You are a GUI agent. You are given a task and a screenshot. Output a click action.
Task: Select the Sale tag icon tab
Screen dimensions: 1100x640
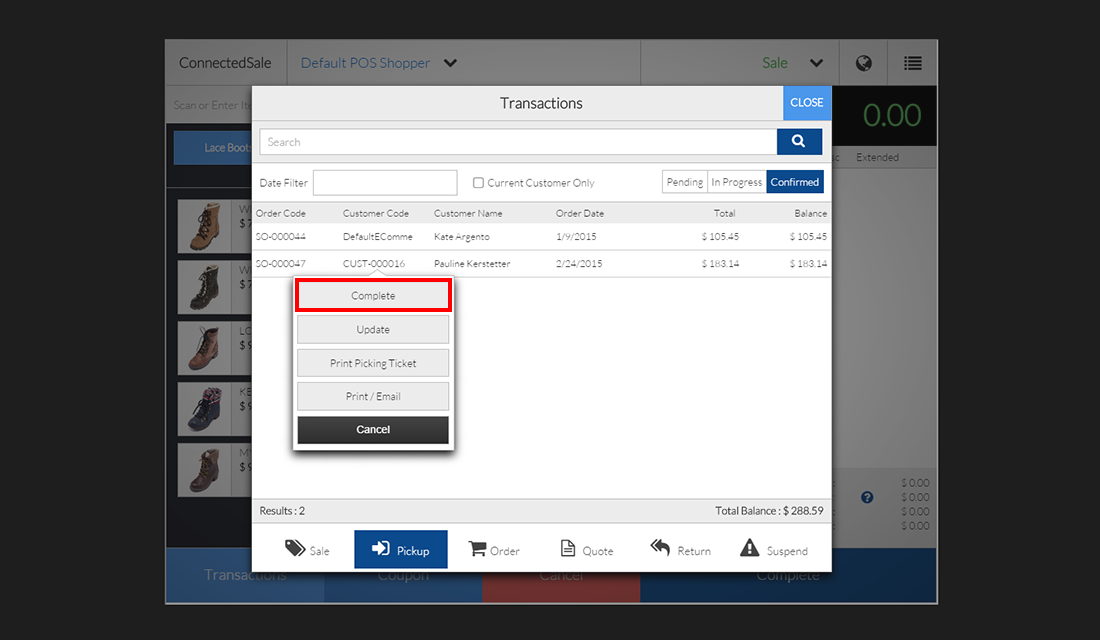point(307,550)
